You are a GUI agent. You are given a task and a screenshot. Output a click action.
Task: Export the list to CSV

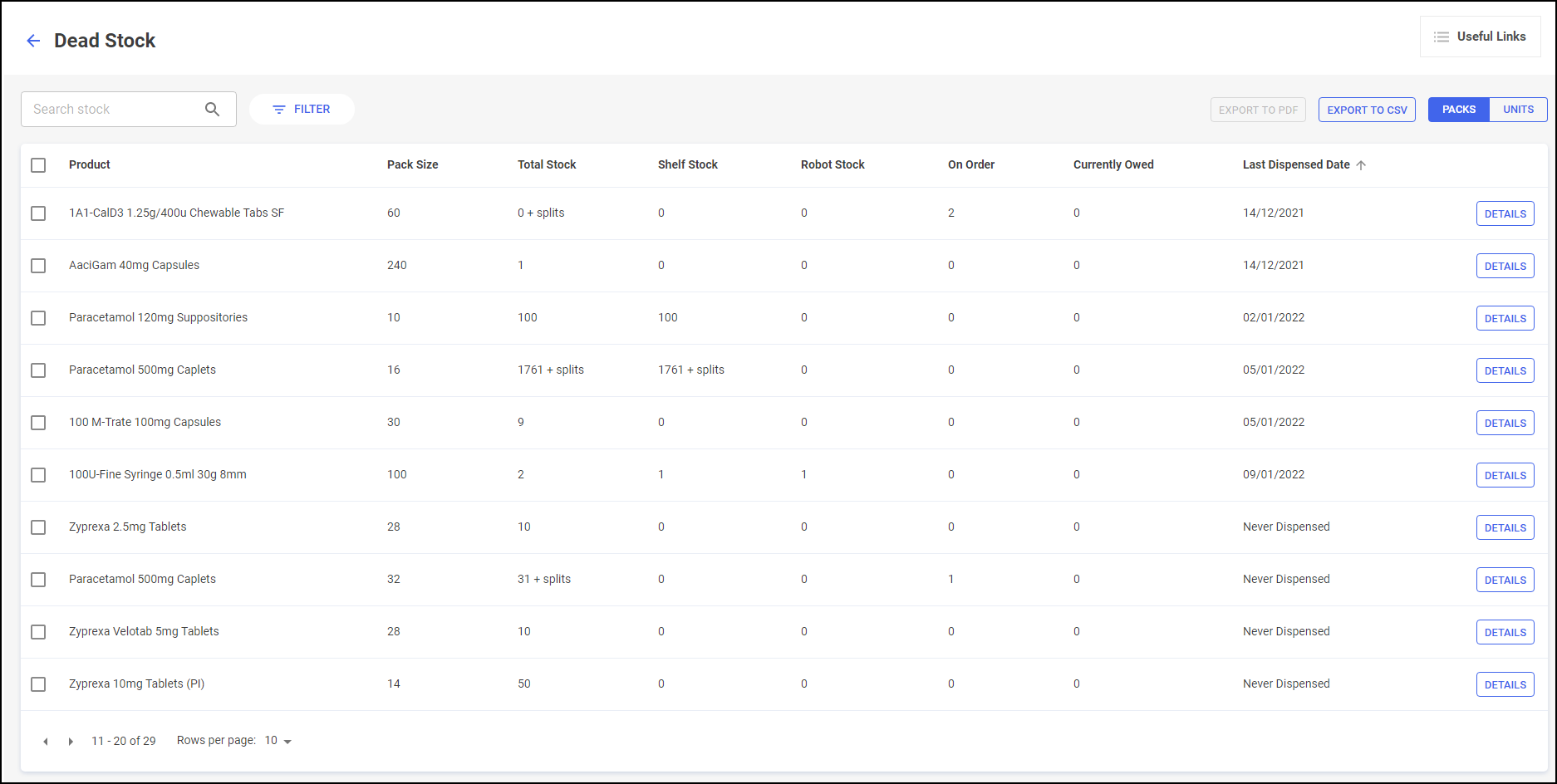[x=1367, y=110]
